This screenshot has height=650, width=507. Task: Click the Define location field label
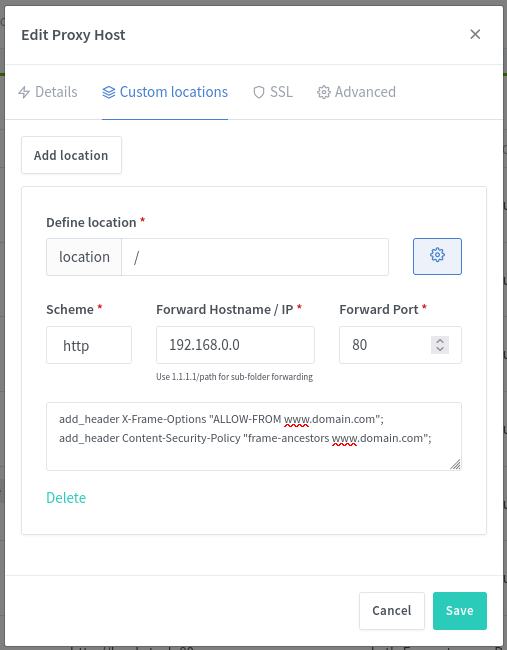click(91, 222)
